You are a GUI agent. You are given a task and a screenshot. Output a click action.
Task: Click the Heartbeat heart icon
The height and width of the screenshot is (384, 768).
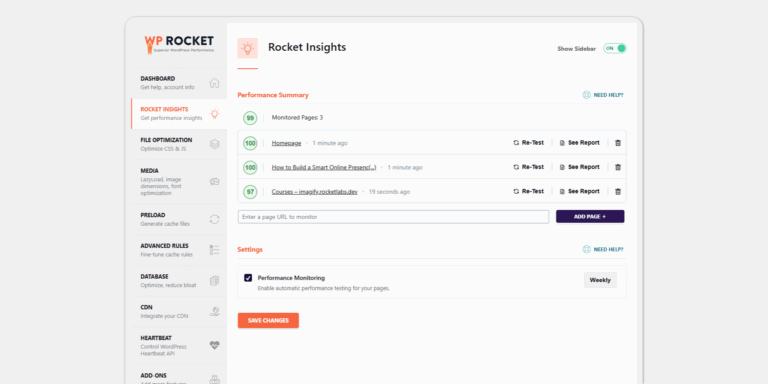tap(215, 345)
